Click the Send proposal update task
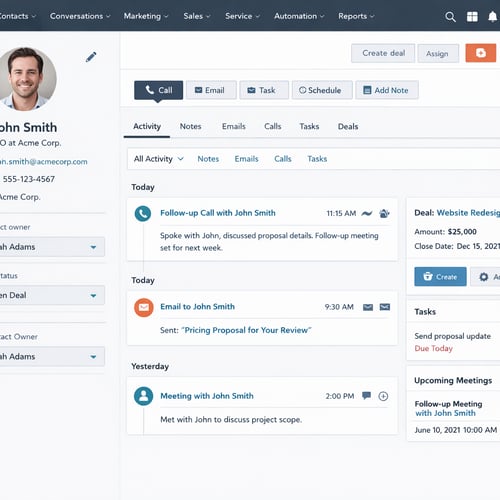Image resolution: width=500 pixels, height=500 pixels. click(x=452, y=336)
